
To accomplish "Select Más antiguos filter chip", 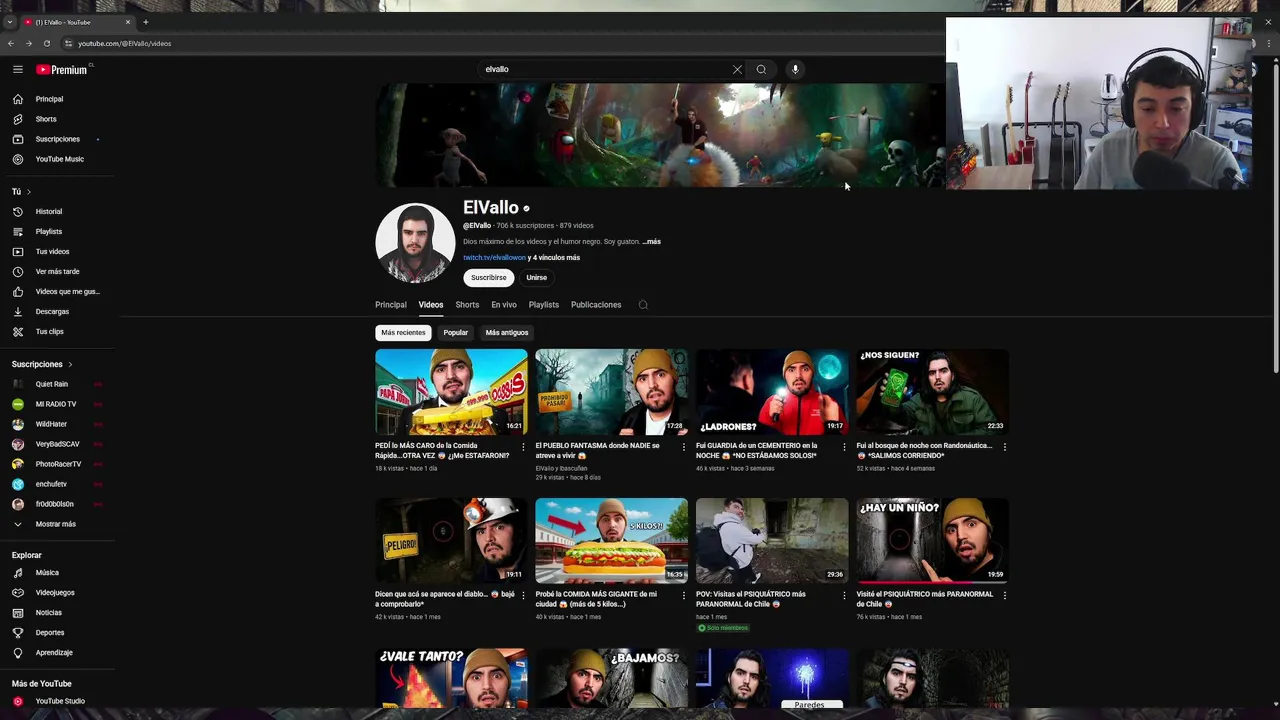I will [x=507, y=332].
